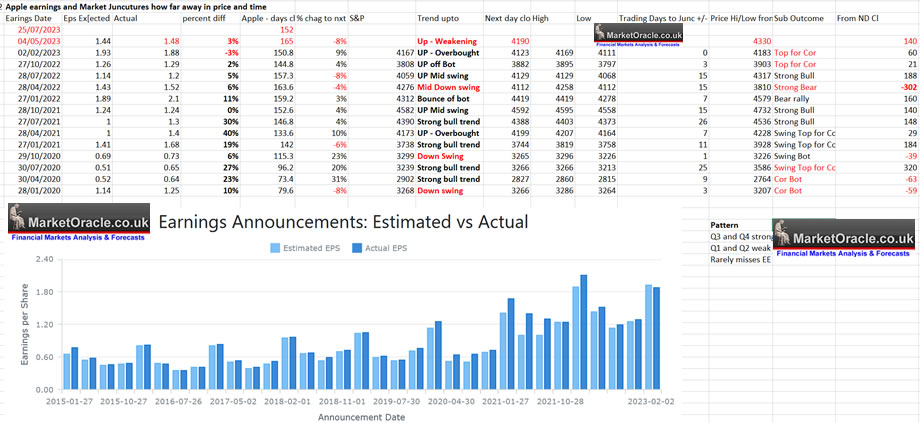The height and width of the screenshot is (423, 920).
Task: Select the 'Rarely misses EE' cell
Action: coord(741,259)
